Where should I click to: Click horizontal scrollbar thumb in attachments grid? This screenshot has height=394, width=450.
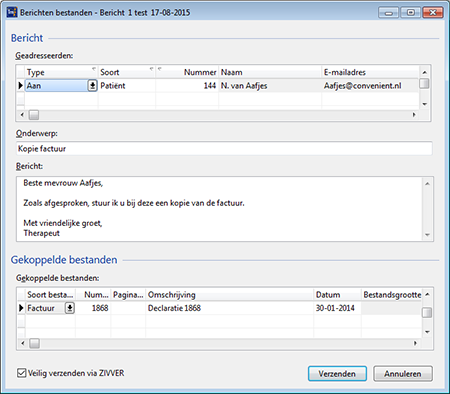tap(34, 343)
